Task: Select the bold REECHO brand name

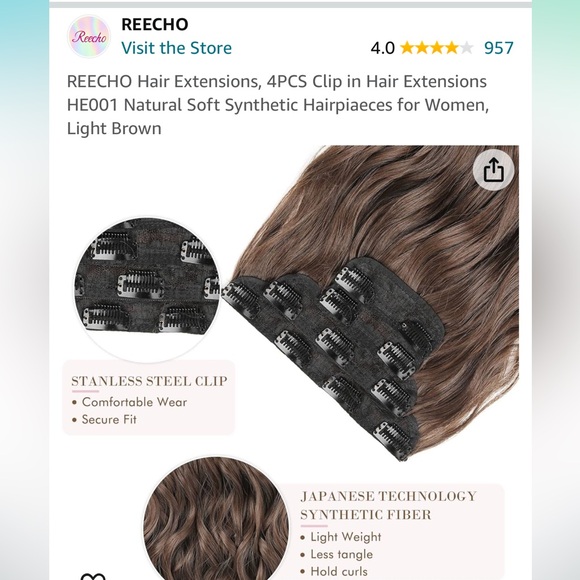Action: pyautogui.click(x=155, y=24)
